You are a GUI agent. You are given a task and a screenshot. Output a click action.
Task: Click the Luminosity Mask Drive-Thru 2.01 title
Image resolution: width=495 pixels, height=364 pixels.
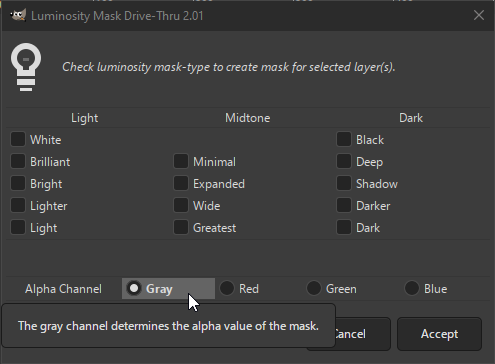point(117,16)
